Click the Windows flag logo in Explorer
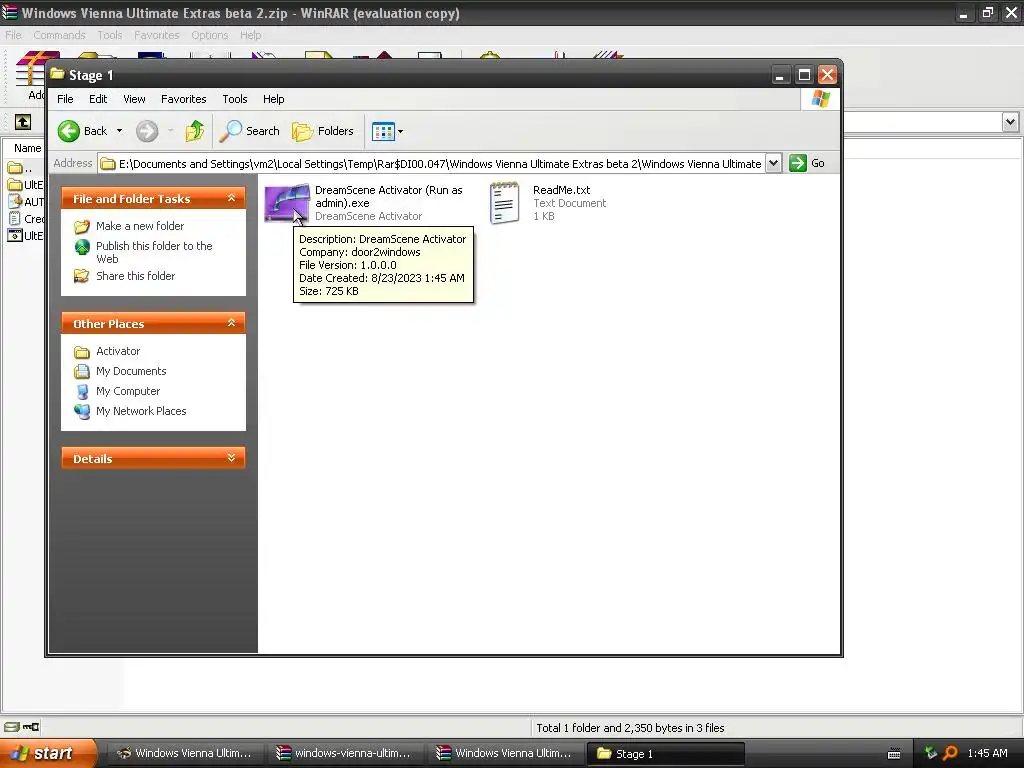1024x768 pixels. pos(821,99)
